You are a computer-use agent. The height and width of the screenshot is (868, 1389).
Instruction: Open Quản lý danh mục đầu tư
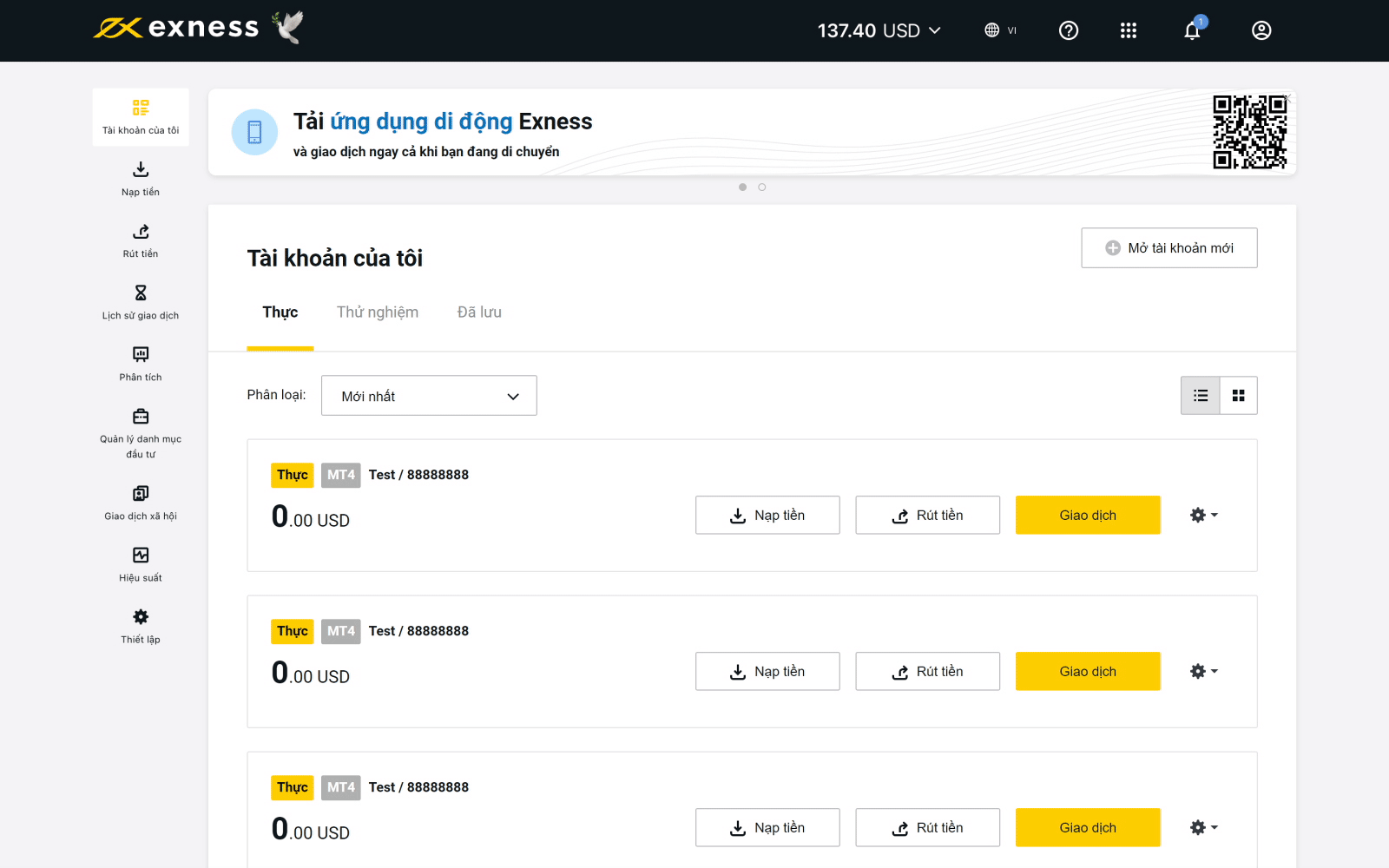141,433
